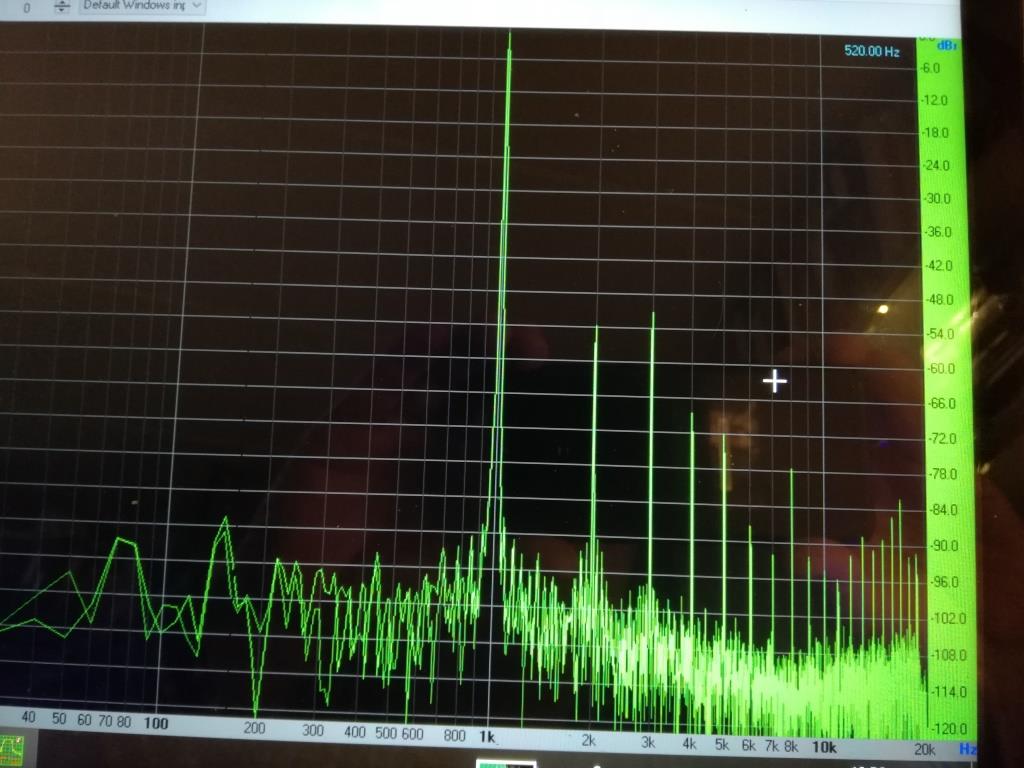Click the 200 label on the frequency axis
The image size is (1024, 768).
254,728
